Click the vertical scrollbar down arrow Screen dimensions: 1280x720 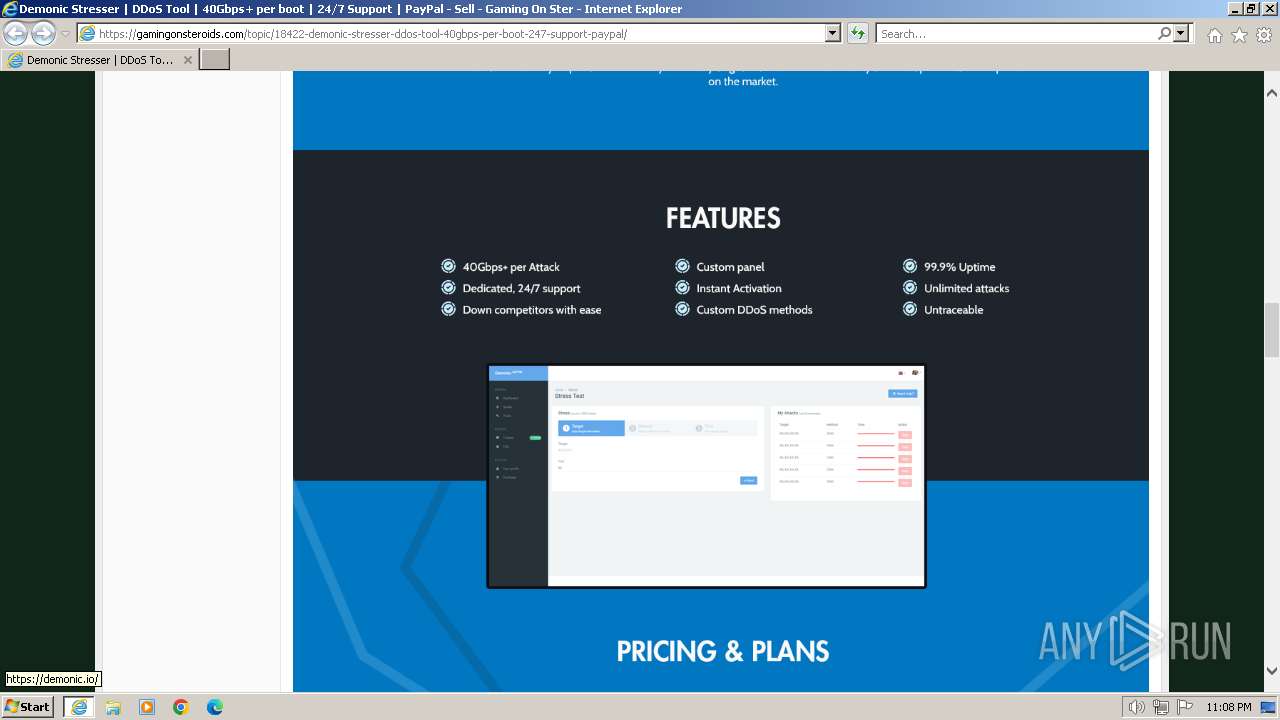(1272, 671)
